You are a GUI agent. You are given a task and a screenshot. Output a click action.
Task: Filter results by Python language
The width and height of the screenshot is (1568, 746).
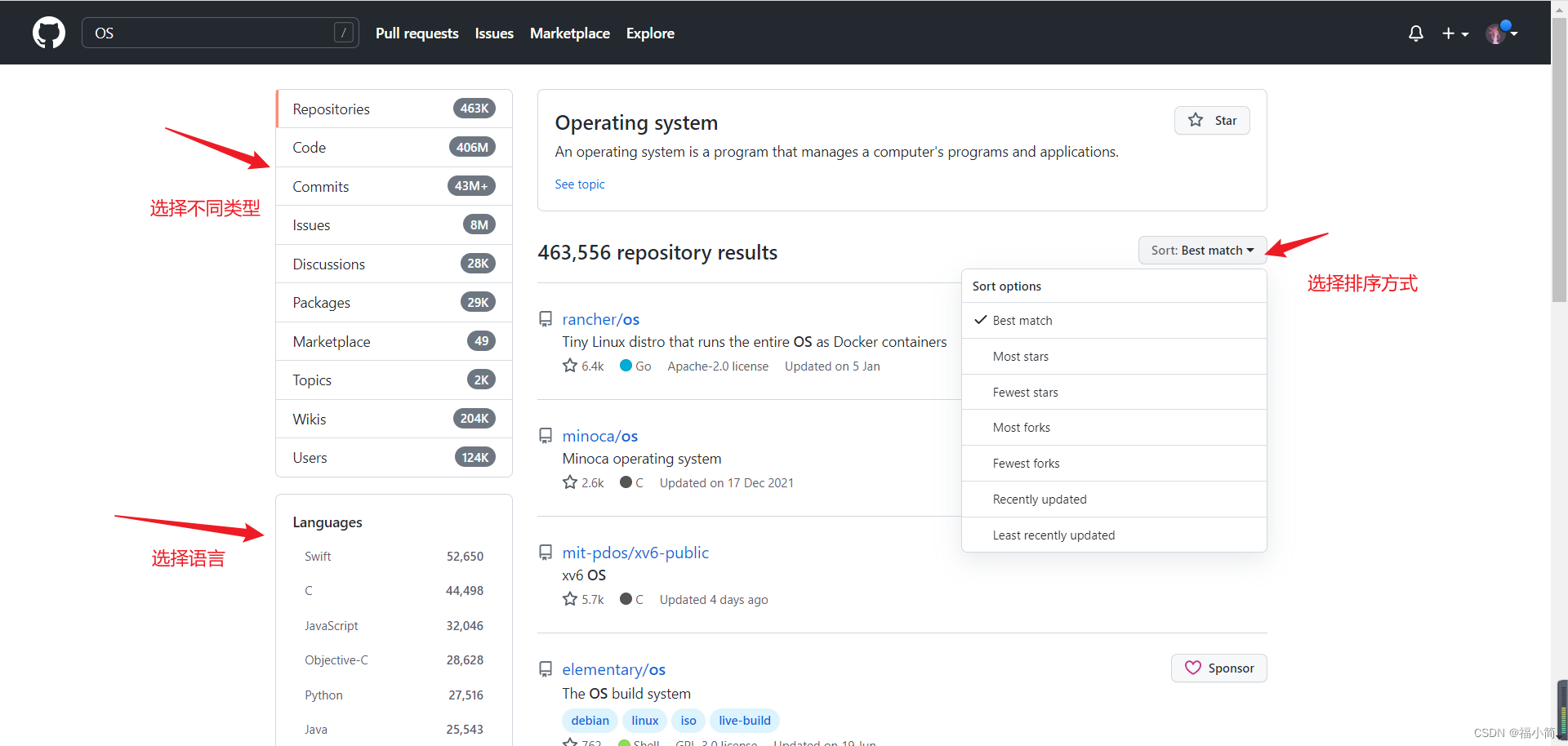tap(394, 695)
